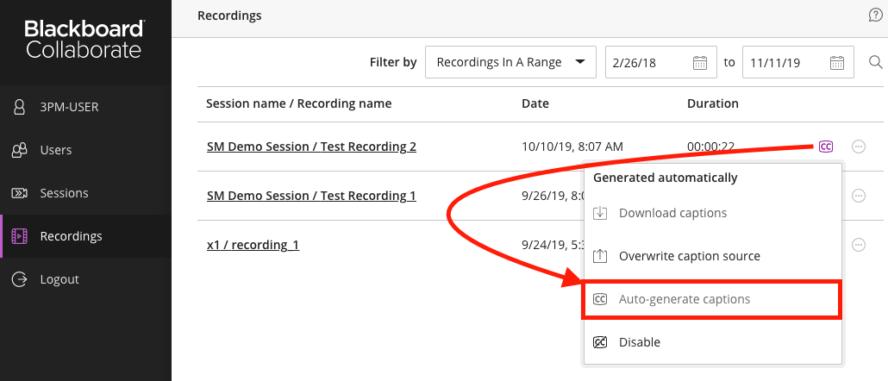Viewport: 888px width, 381px height.
Task: Click the Recordings page title
Action: pyautogui.click(x=229, y=16)
